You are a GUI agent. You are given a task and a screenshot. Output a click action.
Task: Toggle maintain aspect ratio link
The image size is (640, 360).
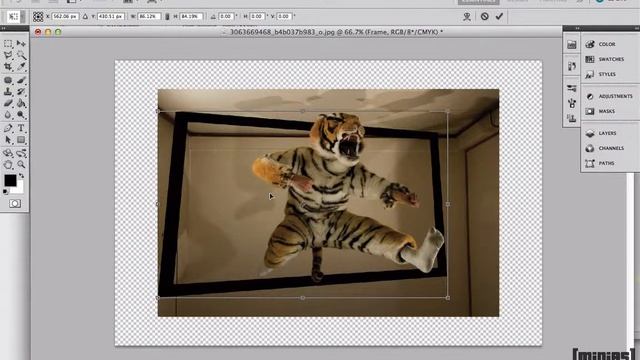[167, 16]
